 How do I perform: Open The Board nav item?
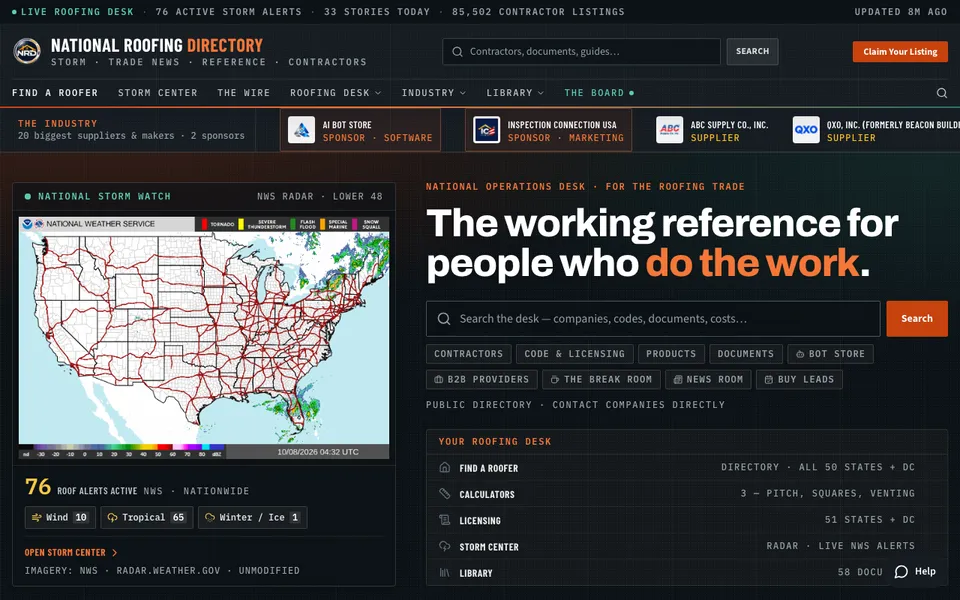[599, 93]
